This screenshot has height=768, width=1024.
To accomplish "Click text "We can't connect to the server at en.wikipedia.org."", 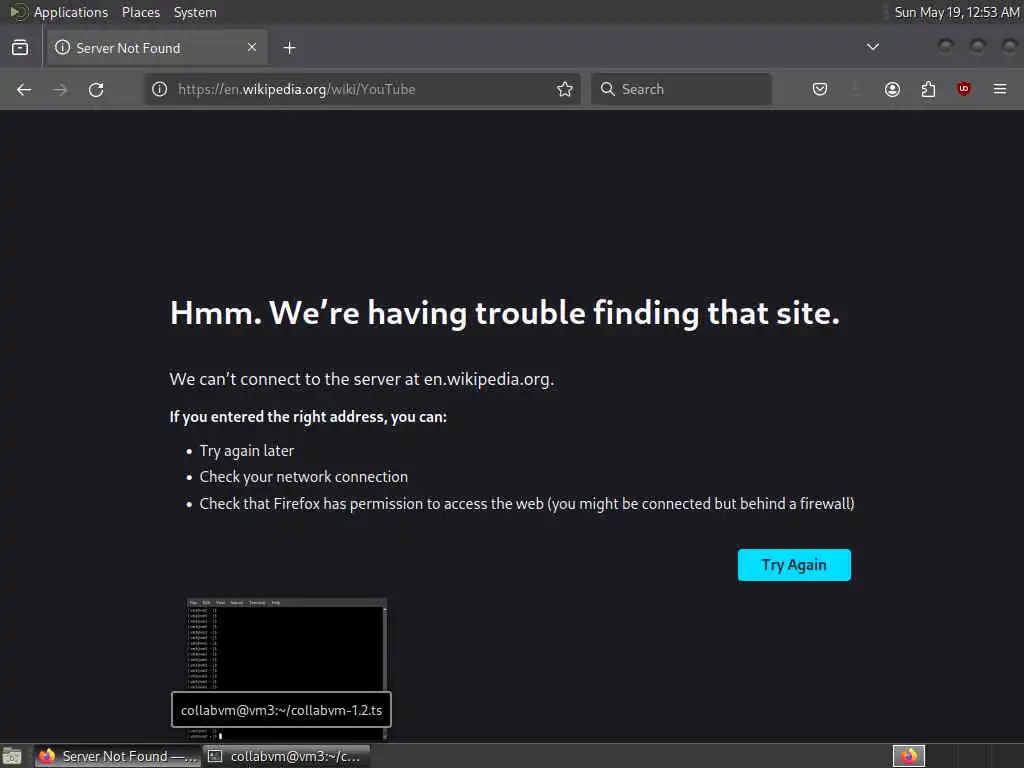I will (362, 379).
